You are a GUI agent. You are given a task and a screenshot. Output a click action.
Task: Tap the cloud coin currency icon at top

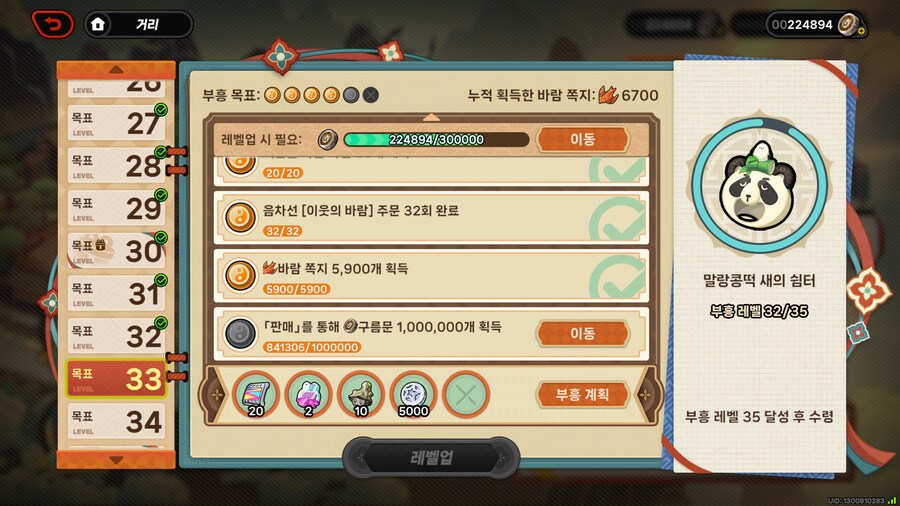point(848,24)
